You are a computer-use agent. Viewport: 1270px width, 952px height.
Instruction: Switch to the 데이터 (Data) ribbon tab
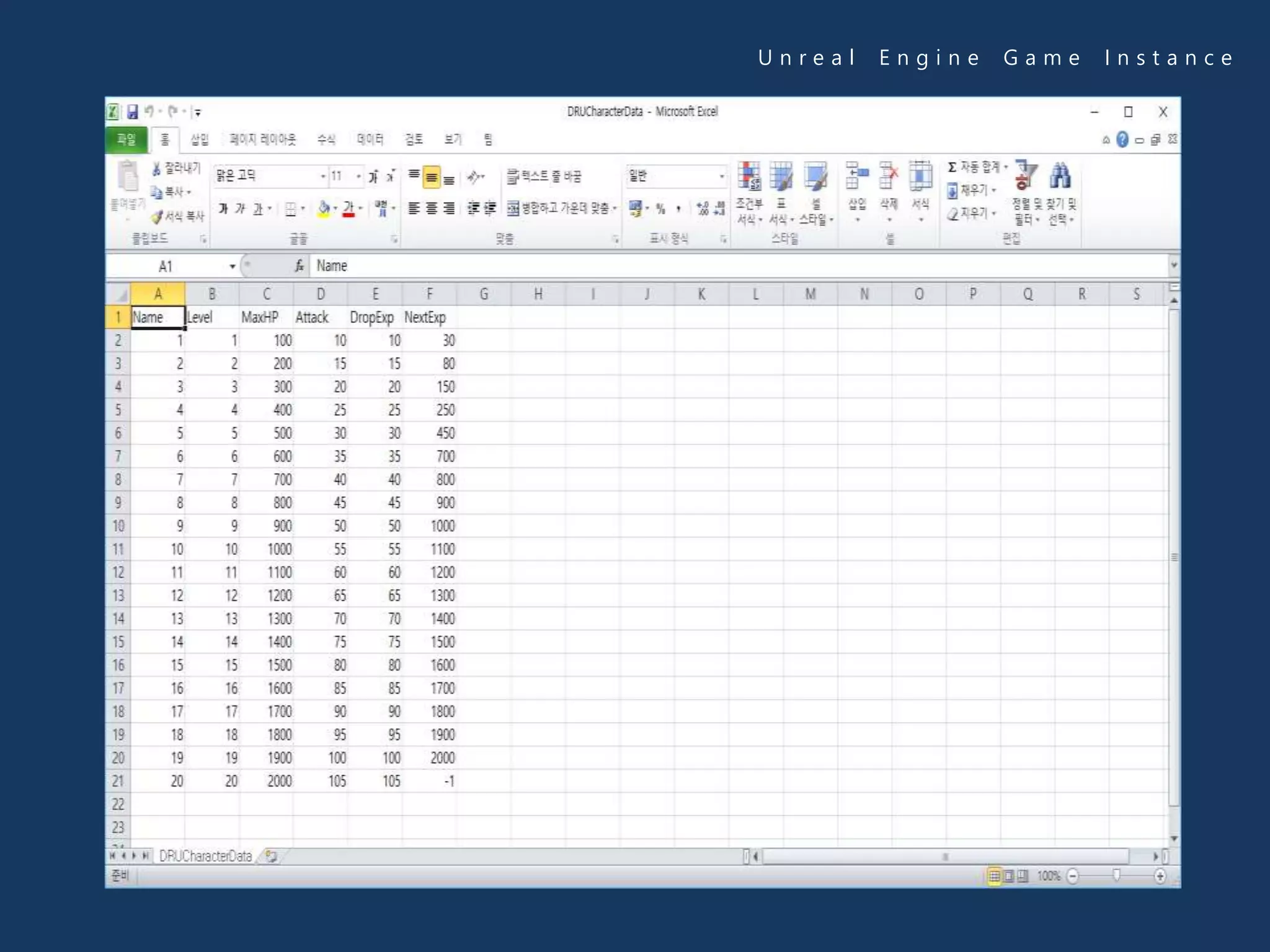coord(370,139)
